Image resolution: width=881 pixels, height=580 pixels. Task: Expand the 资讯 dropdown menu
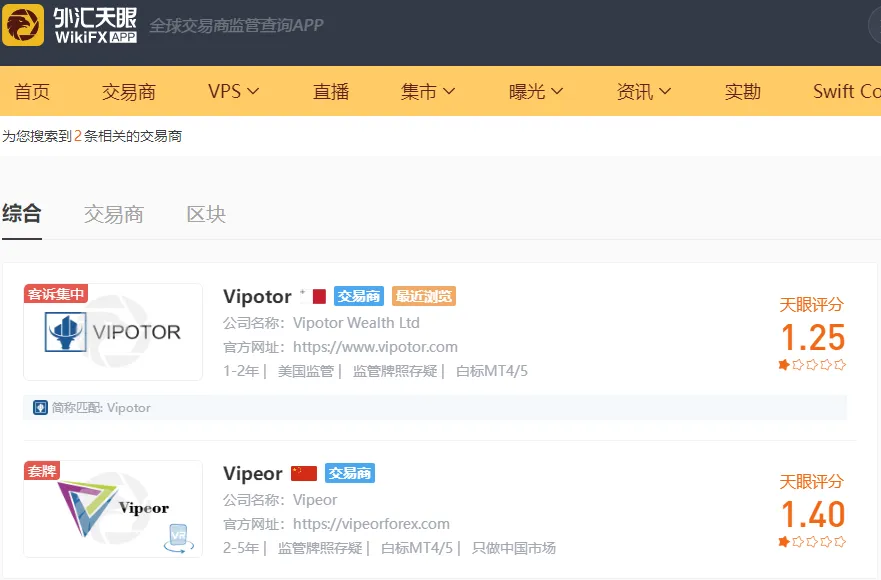coord(643,91)
